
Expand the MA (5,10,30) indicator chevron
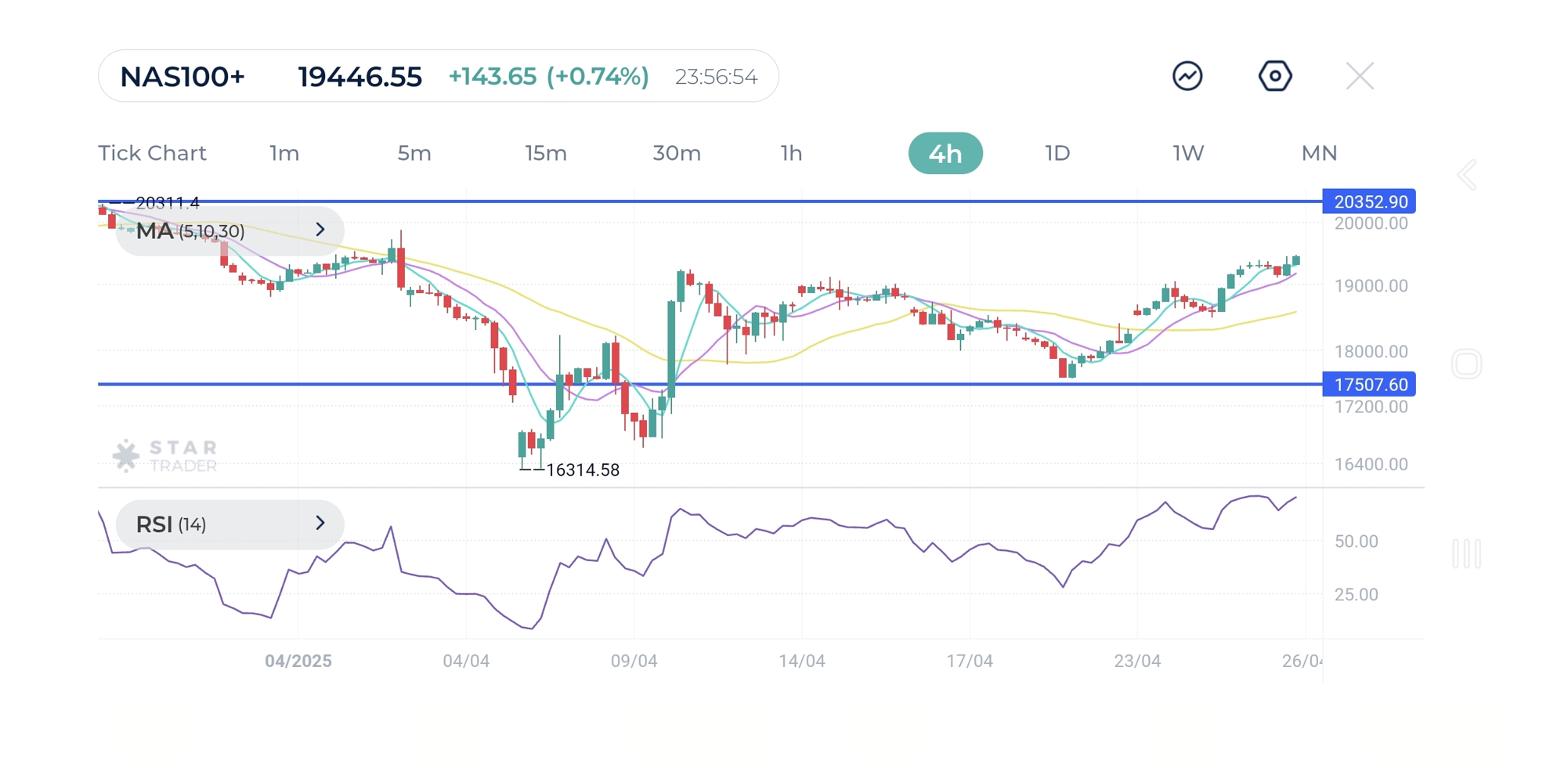[320, 230]
